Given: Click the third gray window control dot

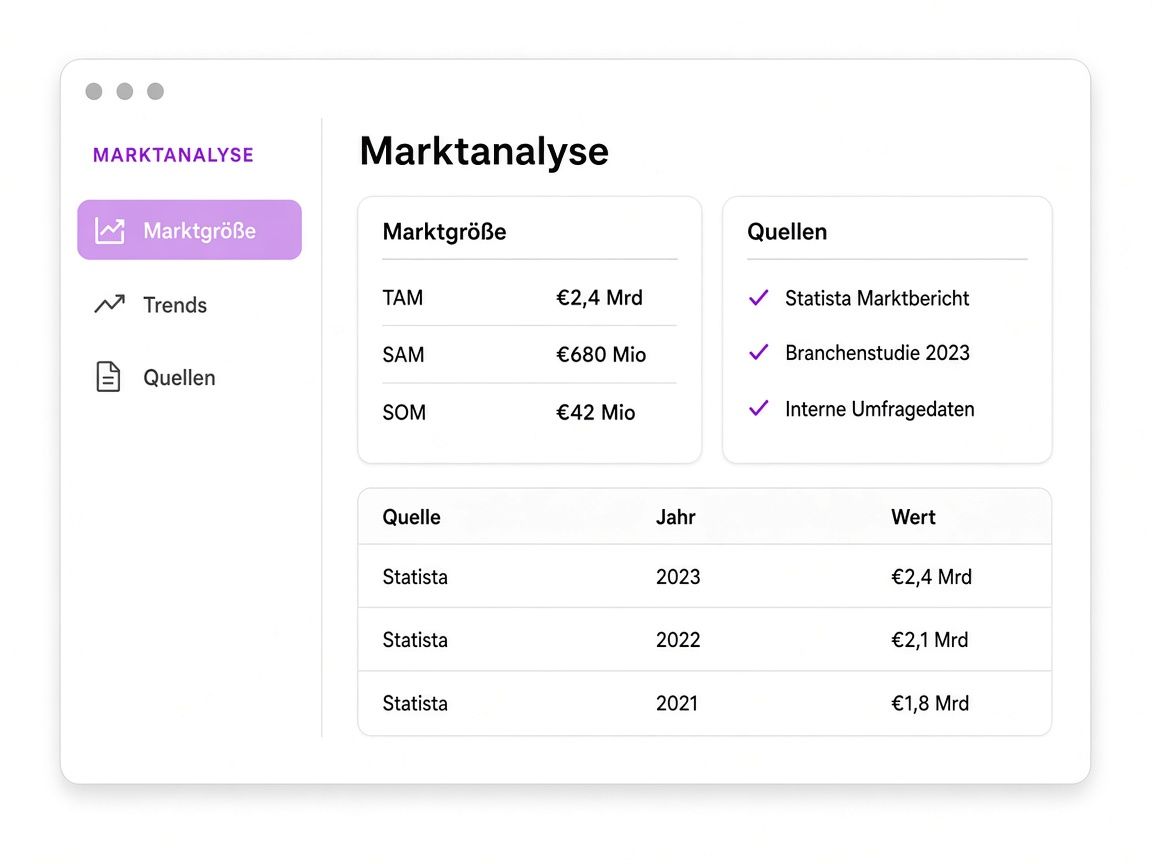Looking at the screenshot, I should (x=156, y=91).
